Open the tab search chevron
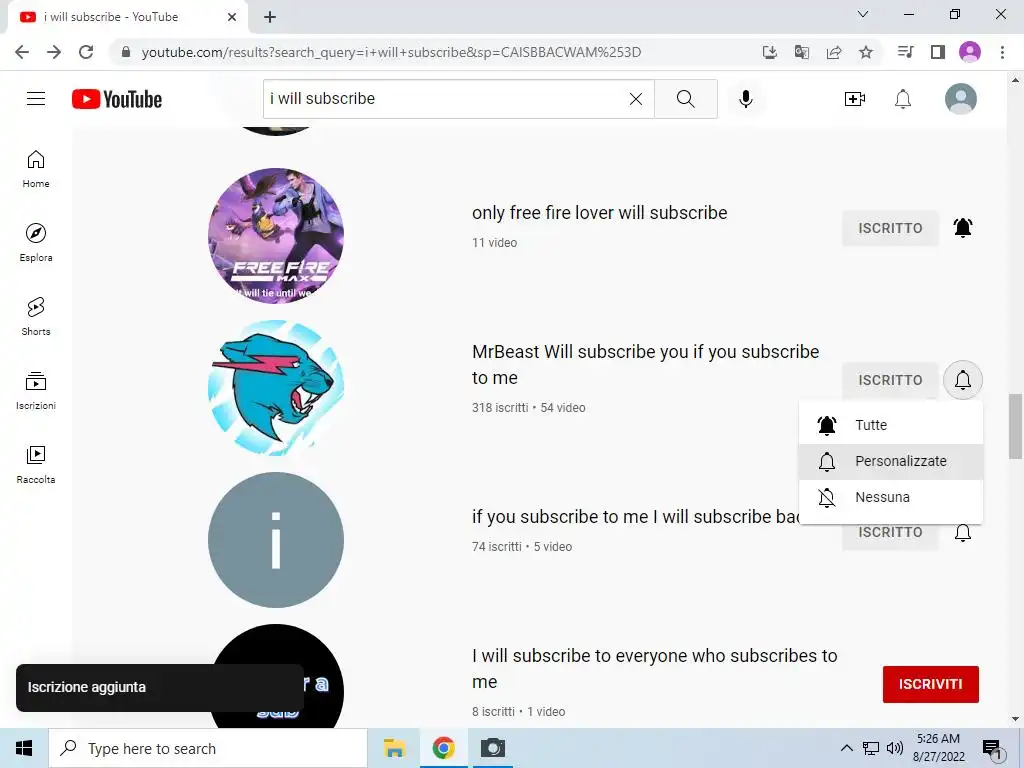1024x768 pixels. [x=863, y=14]
